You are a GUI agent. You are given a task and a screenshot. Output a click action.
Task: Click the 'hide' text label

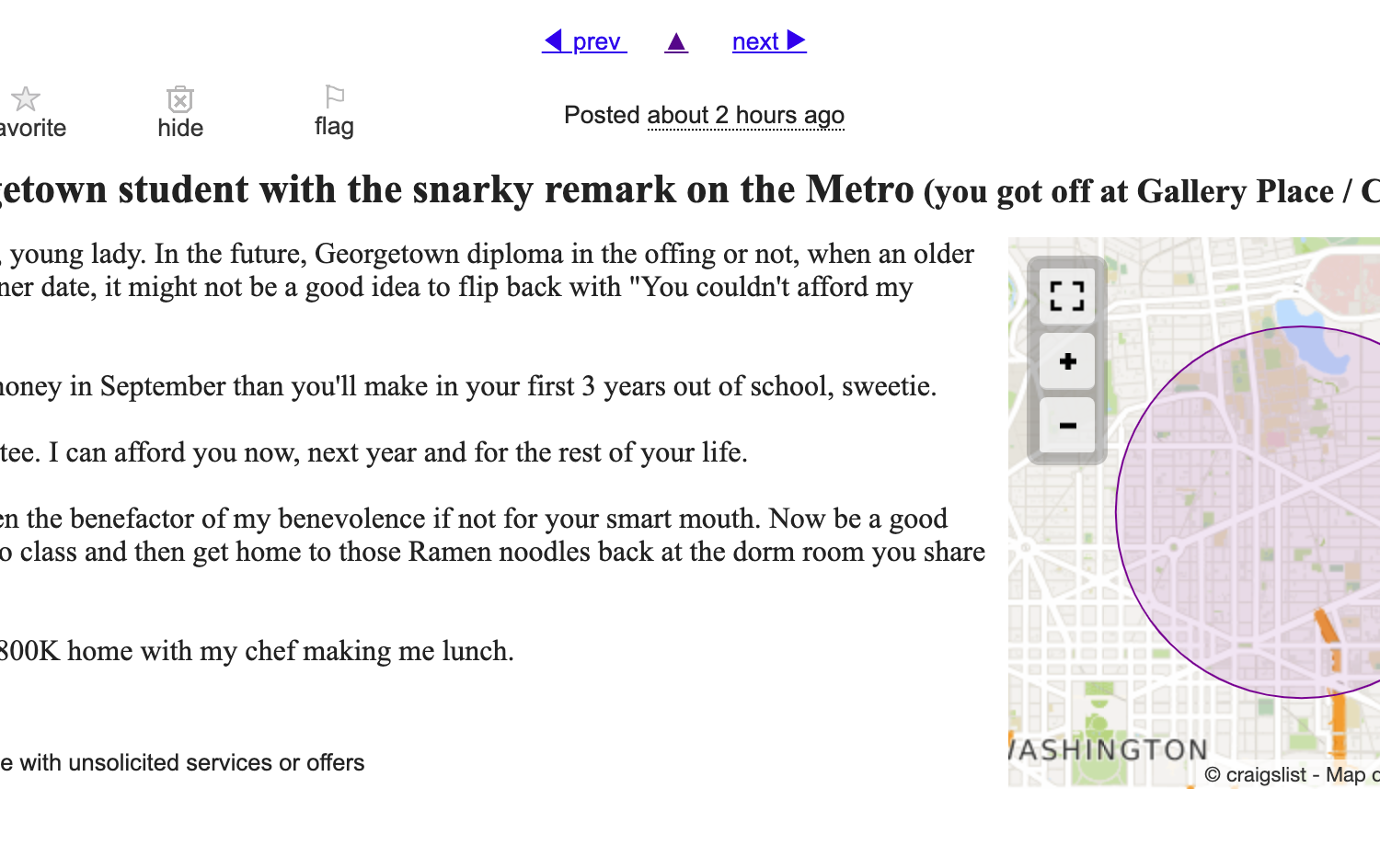pos(180,128)
